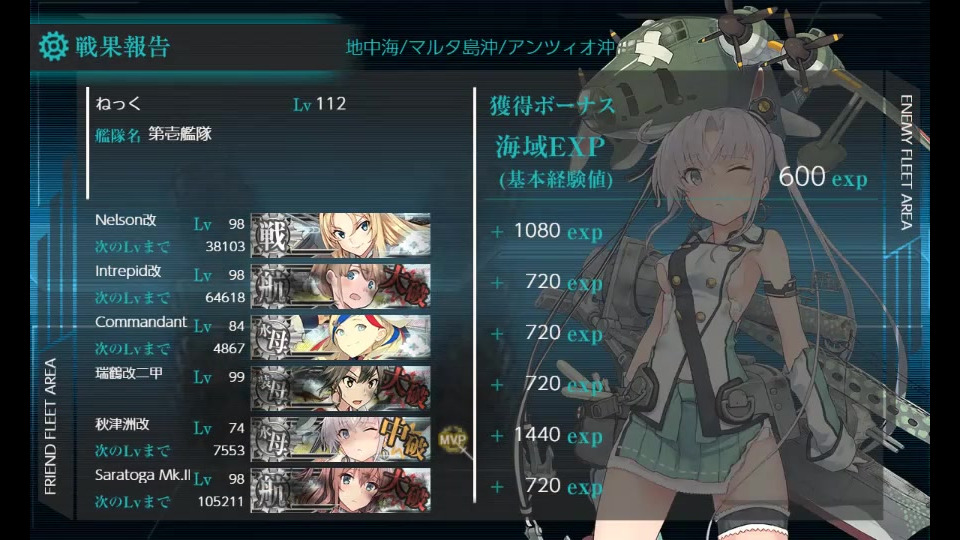Click the 戦果報告 header title

click(x=122, y=47)
